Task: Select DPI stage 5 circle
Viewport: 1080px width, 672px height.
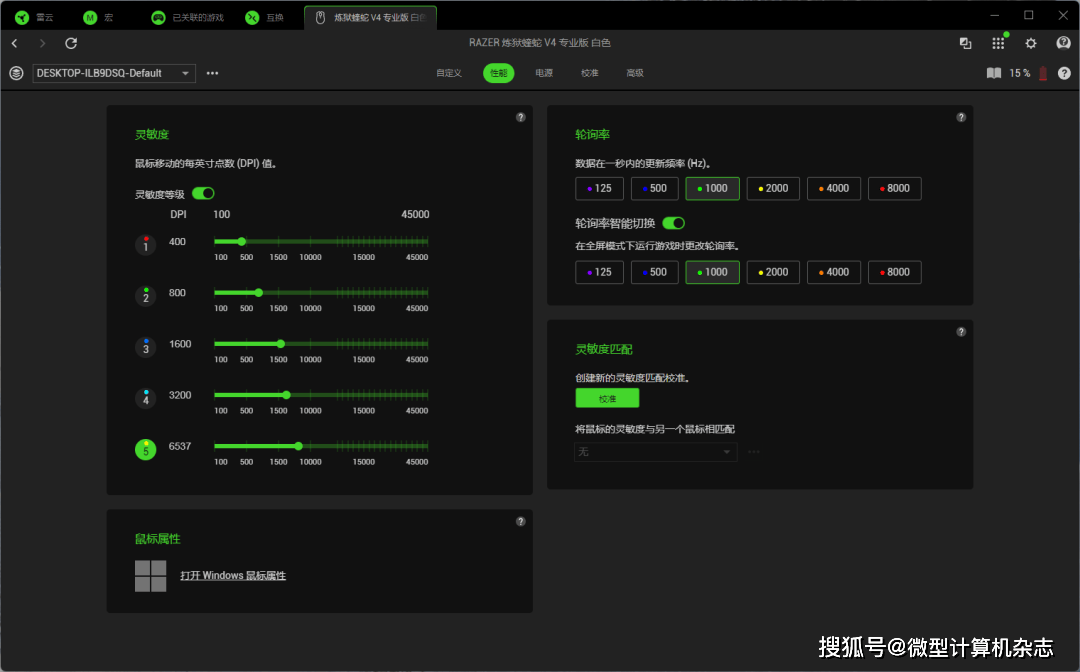Action: (146, 450)
